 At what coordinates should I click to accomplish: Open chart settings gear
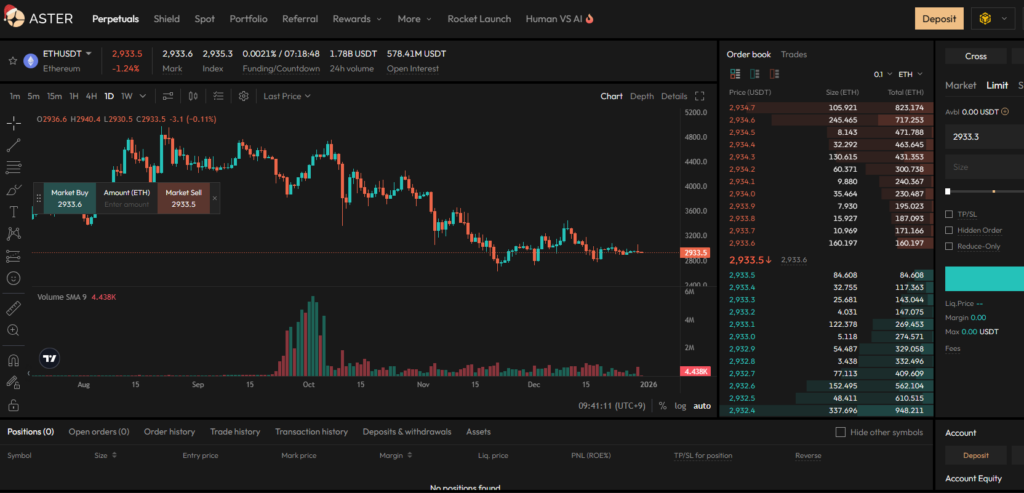click(x=244, y=96)
